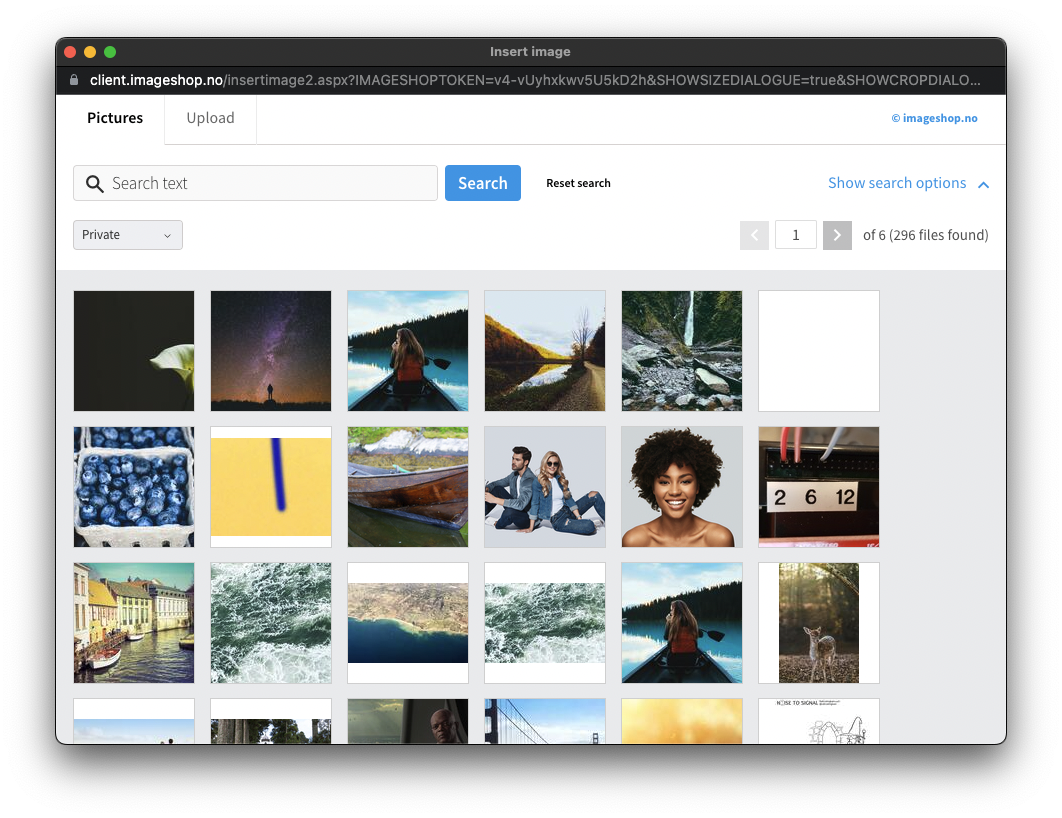Select the autumn lake road thumbnail
1062x818 pixels.
click(545, 351)
